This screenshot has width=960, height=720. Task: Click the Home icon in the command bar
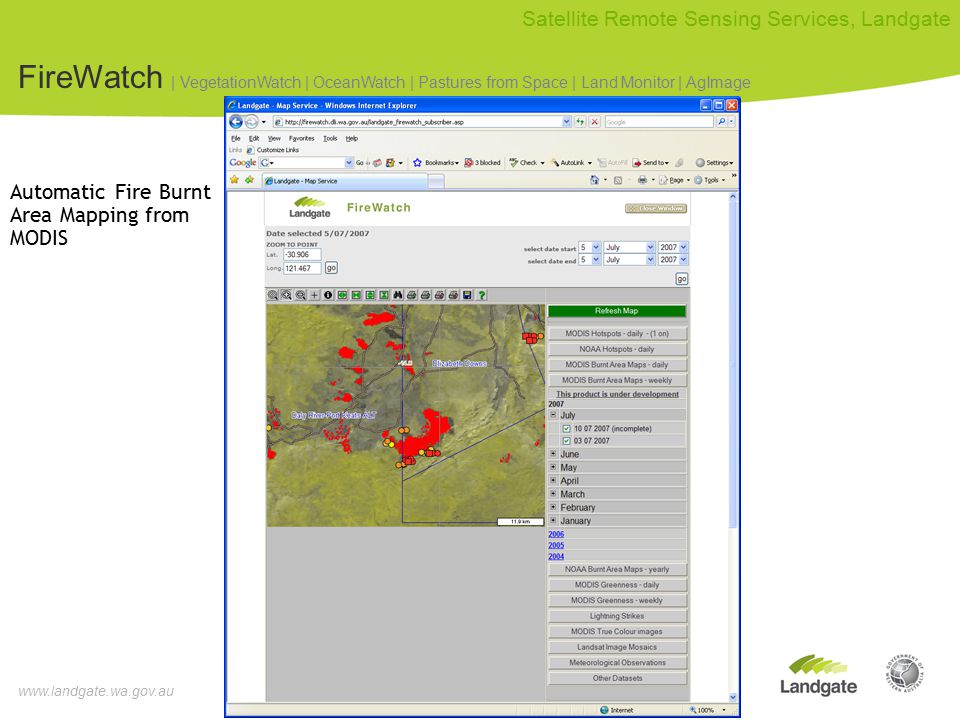pyautogui.click(x=594, y=180)
